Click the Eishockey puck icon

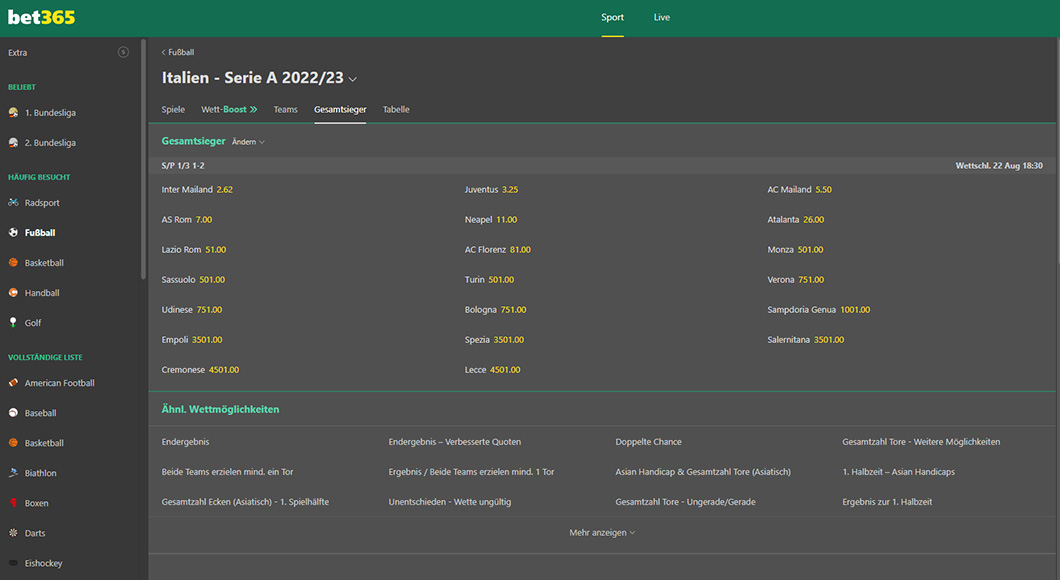point(14,563)
